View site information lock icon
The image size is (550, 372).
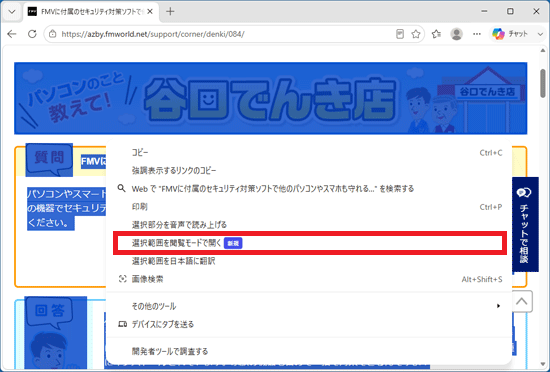pos(53,34)
